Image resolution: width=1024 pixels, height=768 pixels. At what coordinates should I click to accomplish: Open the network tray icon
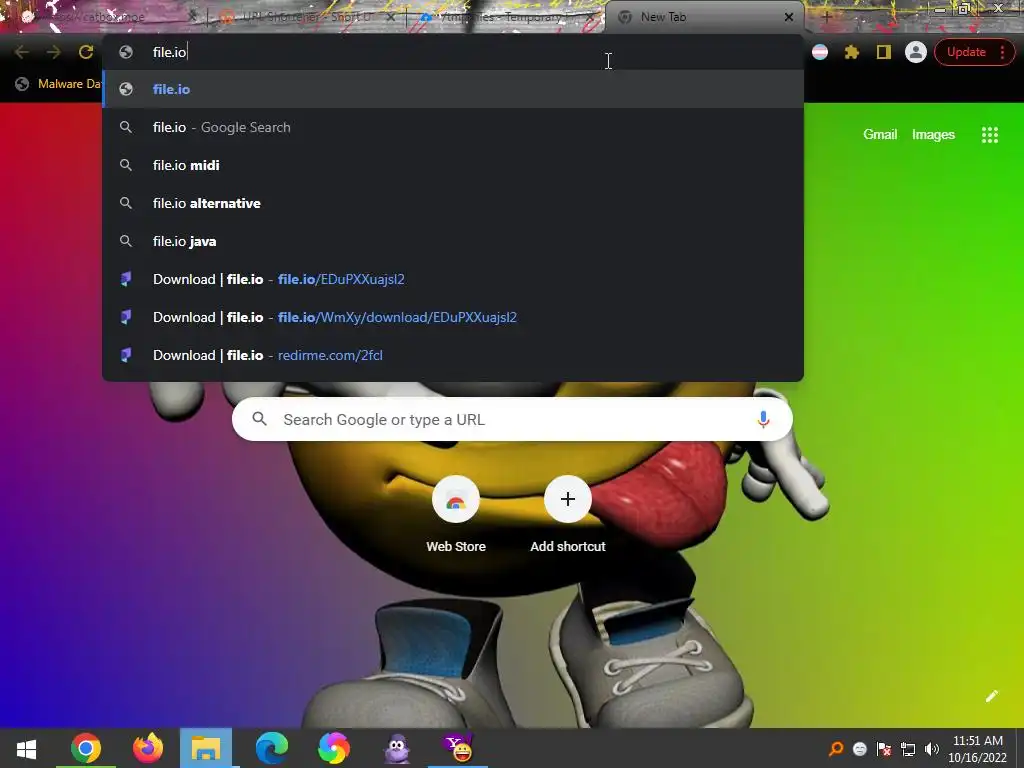908,748
